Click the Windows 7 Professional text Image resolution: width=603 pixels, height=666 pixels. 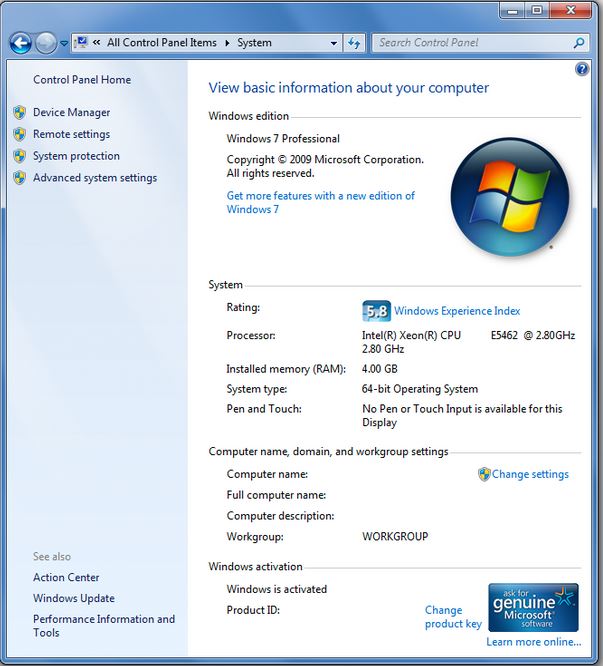pyautogui.click(x=283, y=138)
